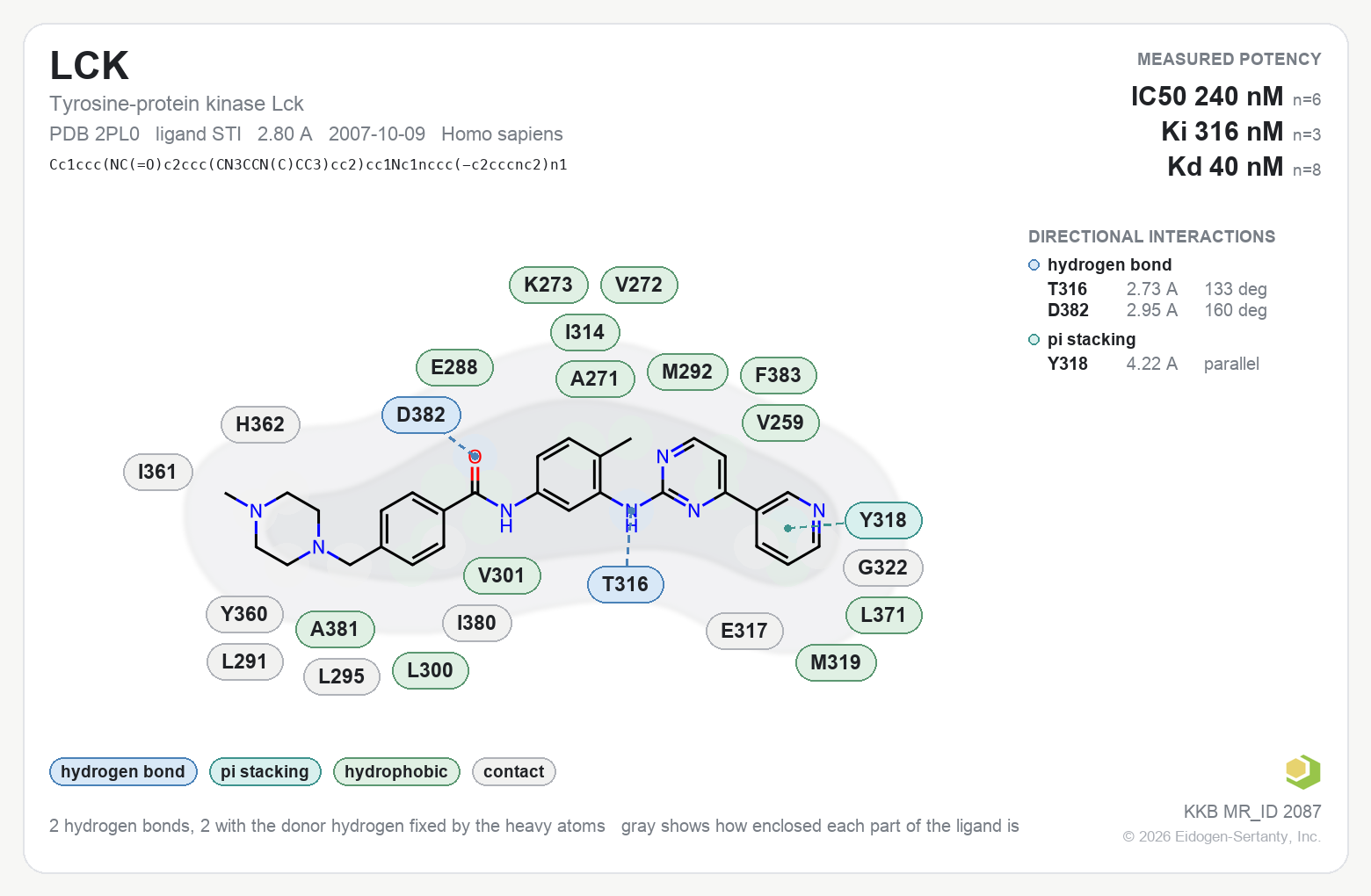Click the E317 contact residue
This screenshot has width=1371, height=896.
(x=744, y=631)
